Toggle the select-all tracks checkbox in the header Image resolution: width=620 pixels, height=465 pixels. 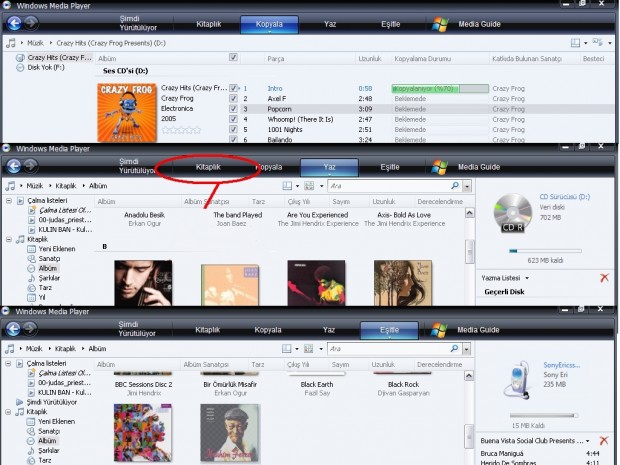[x=233, y=58]
